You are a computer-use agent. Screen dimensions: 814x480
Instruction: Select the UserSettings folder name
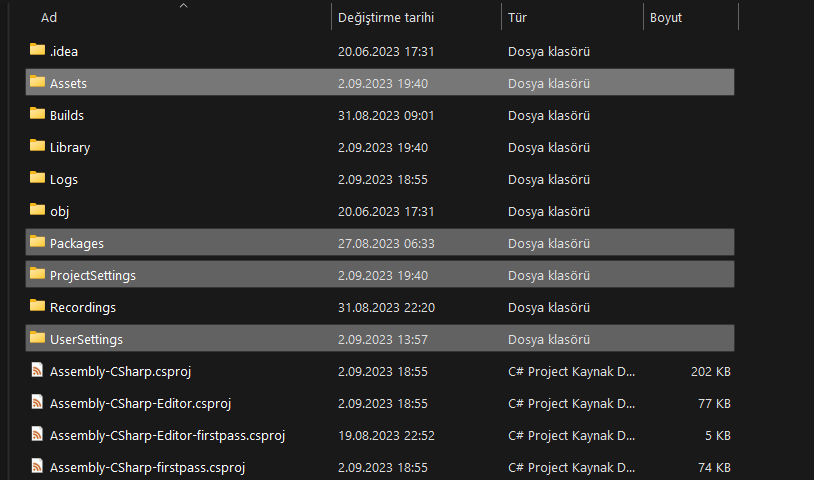(86, 339)
